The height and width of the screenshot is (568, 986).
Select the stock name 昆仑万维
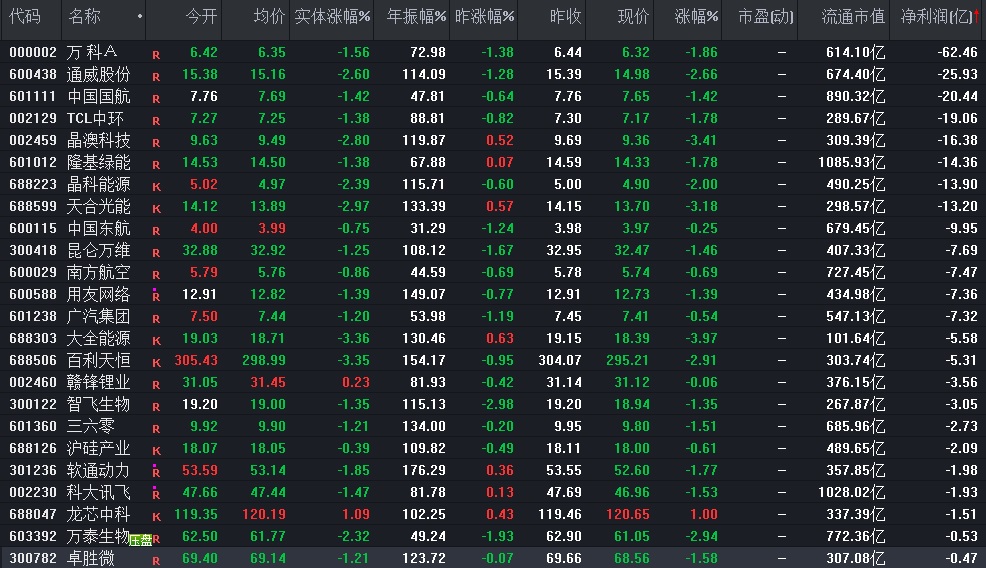[99, 250]
